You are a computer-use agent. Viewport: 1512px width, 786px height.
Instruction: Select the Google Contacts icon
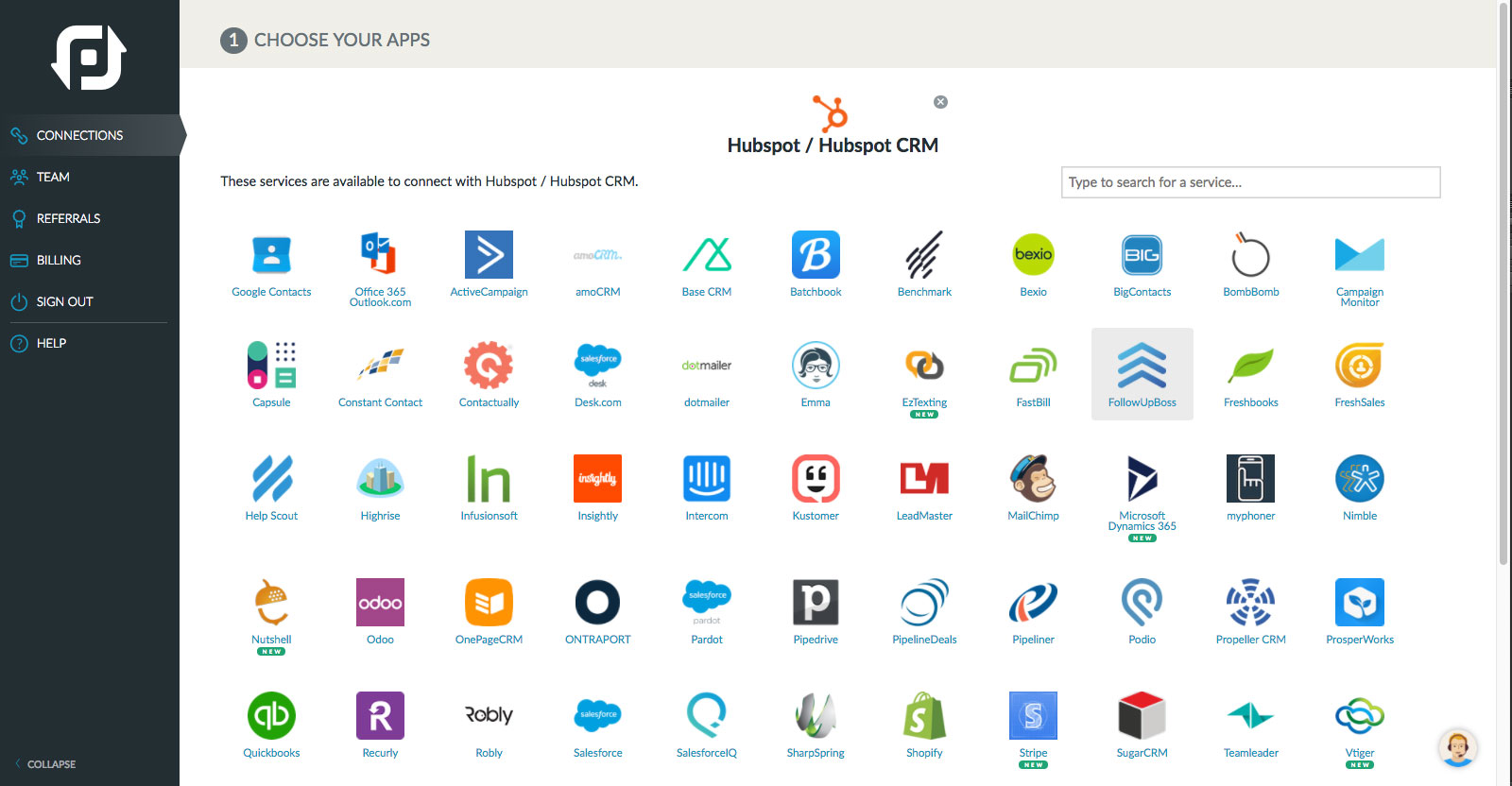271,255
